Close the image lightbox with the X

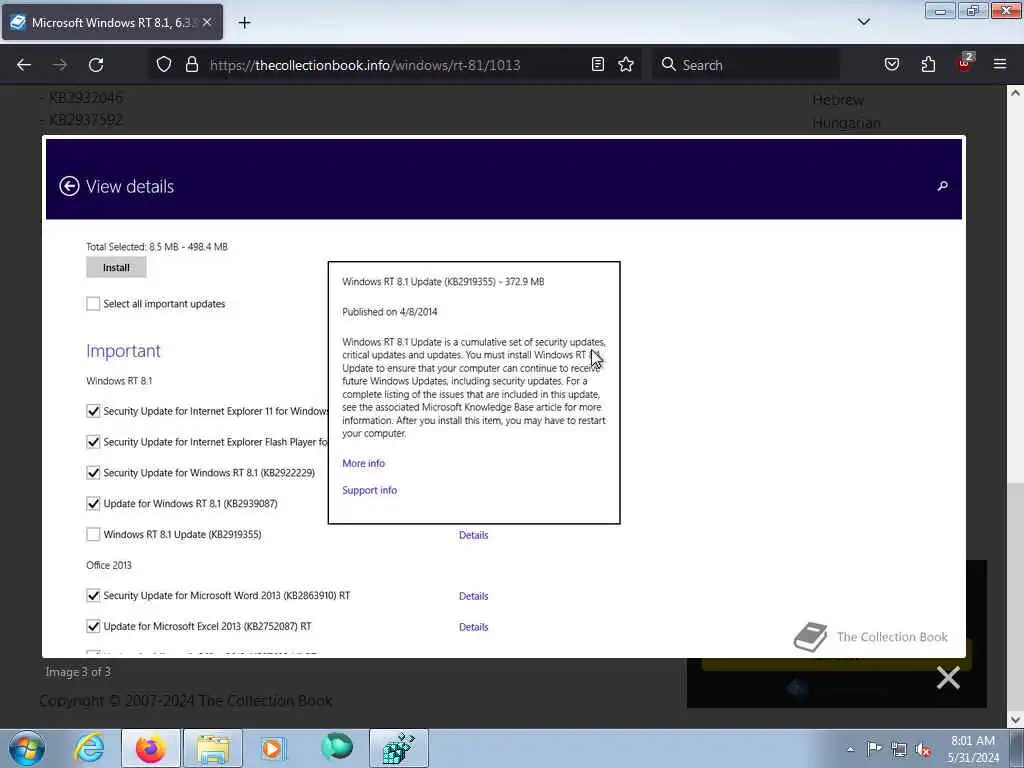(x=948, y=678)
